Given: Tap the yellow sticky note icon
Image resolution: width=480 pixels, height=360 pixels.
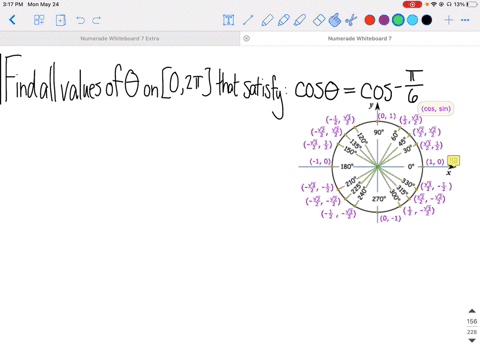Looking at the screenshot, I should (x=453, y=161).
